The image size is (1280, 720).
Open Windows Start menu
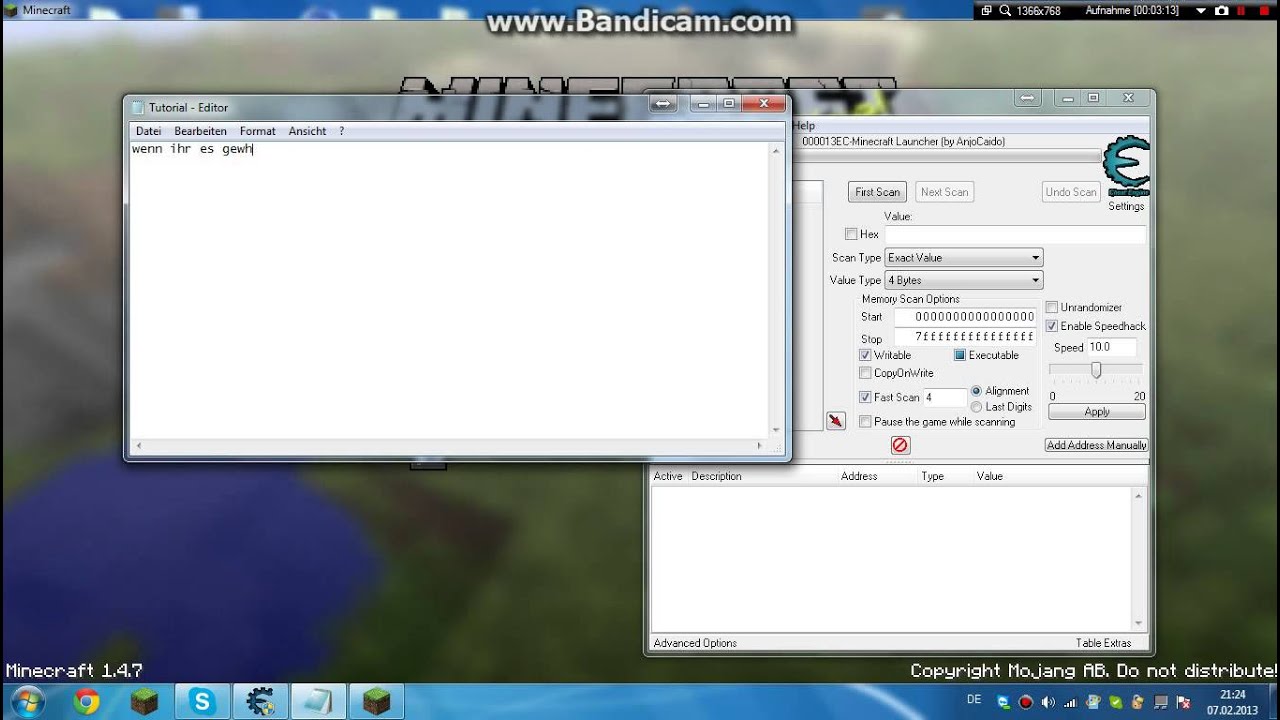pos(26,701)
